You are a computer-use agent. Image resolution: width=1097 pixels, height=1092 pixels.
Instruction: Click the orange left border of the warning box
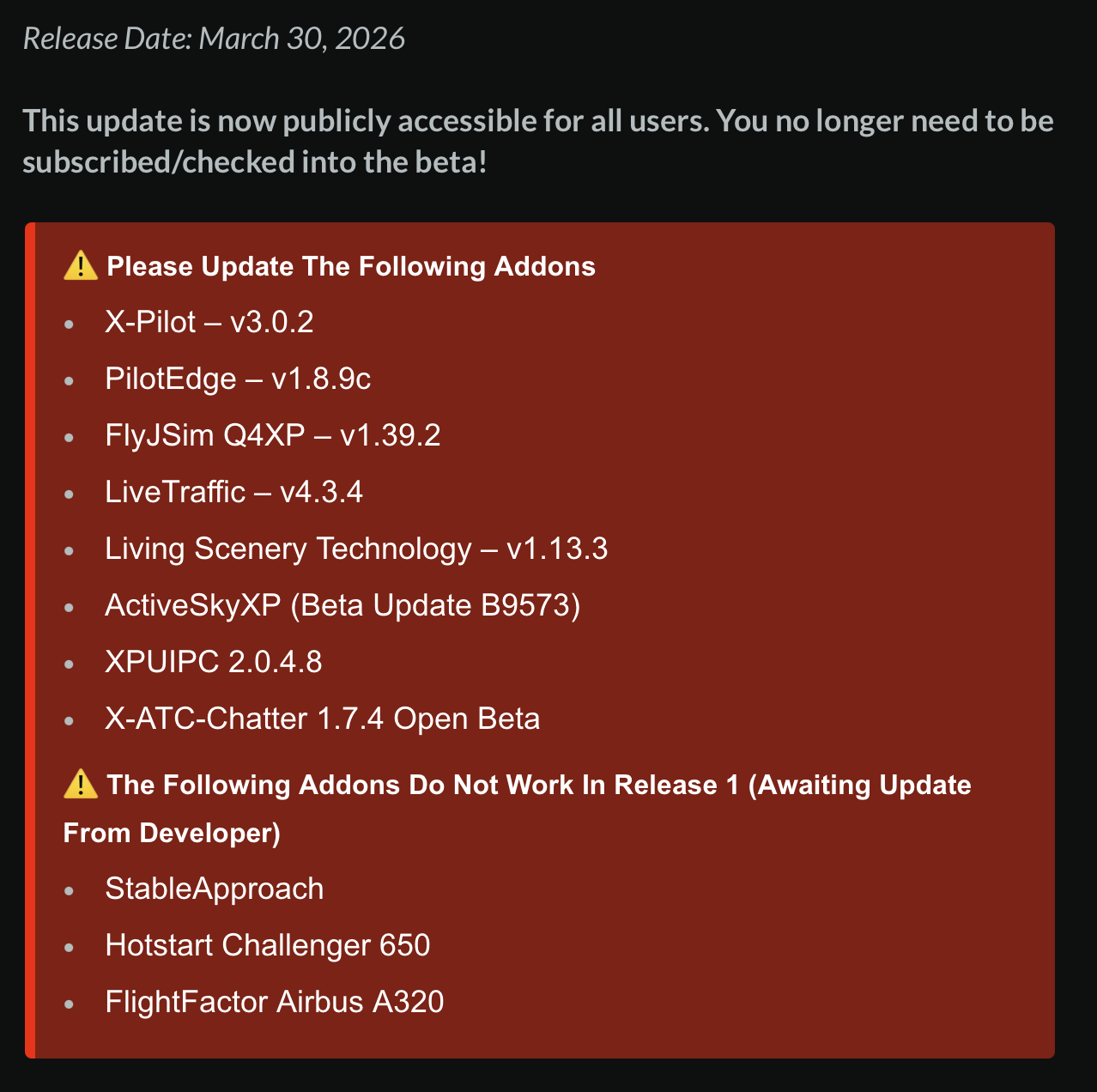pyautogui.click(x=30, y=640)
